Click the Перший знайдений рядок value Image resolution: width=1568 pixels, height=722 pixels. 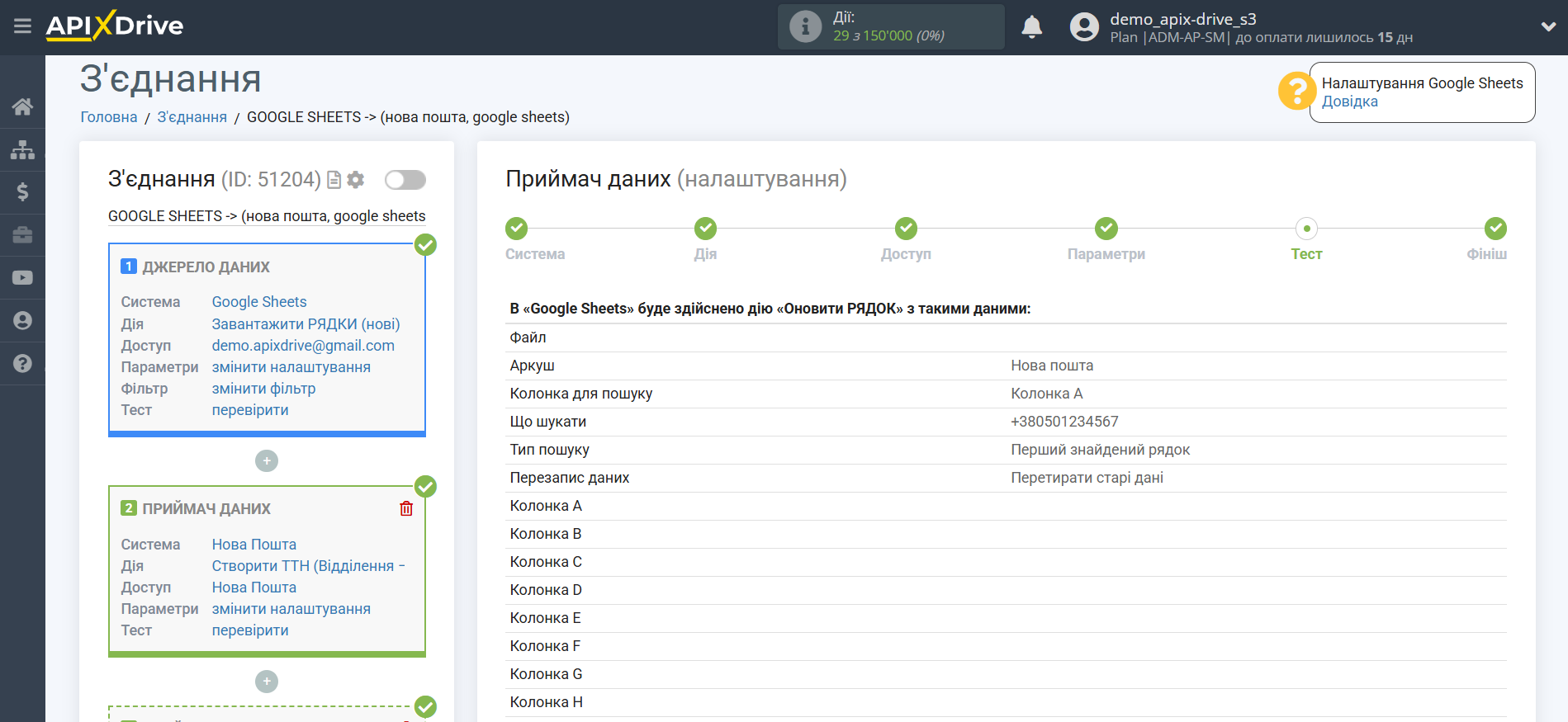coord(1100,450)
